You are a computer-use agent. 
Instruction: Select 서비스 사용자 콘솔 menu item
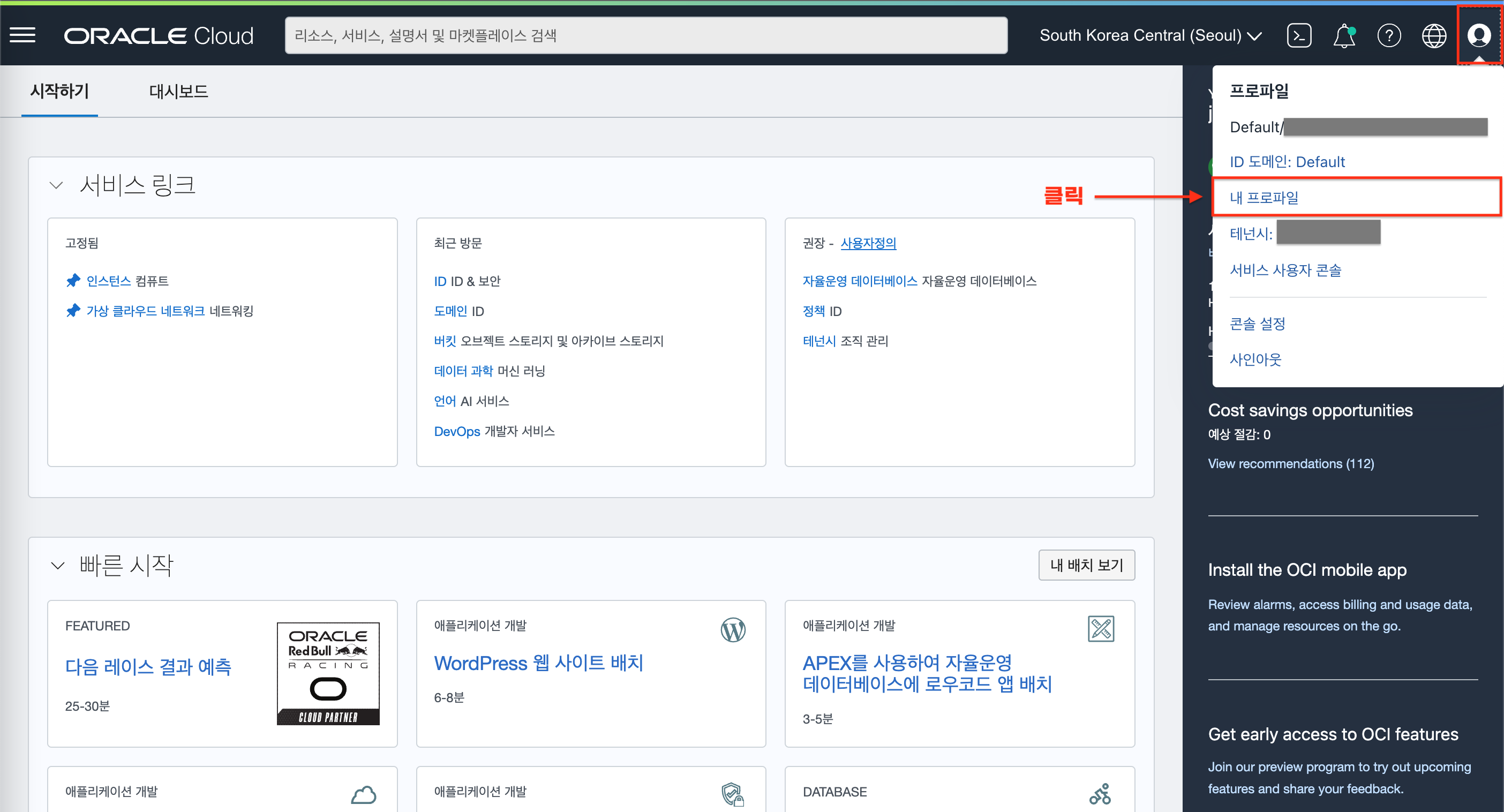click(x=1285, y=270)
